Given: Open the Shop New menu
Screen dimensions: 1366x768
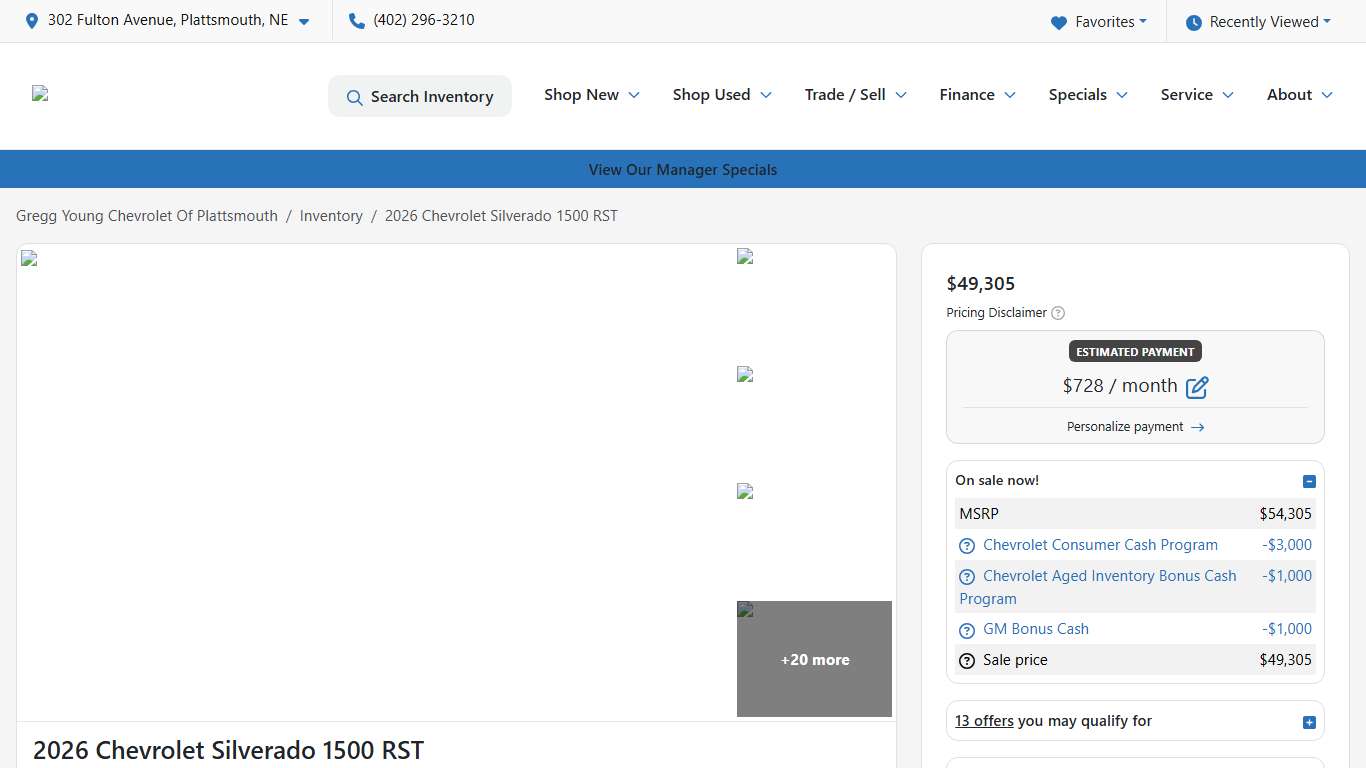Looking at the screenshot, I should (x=591, y=95).
